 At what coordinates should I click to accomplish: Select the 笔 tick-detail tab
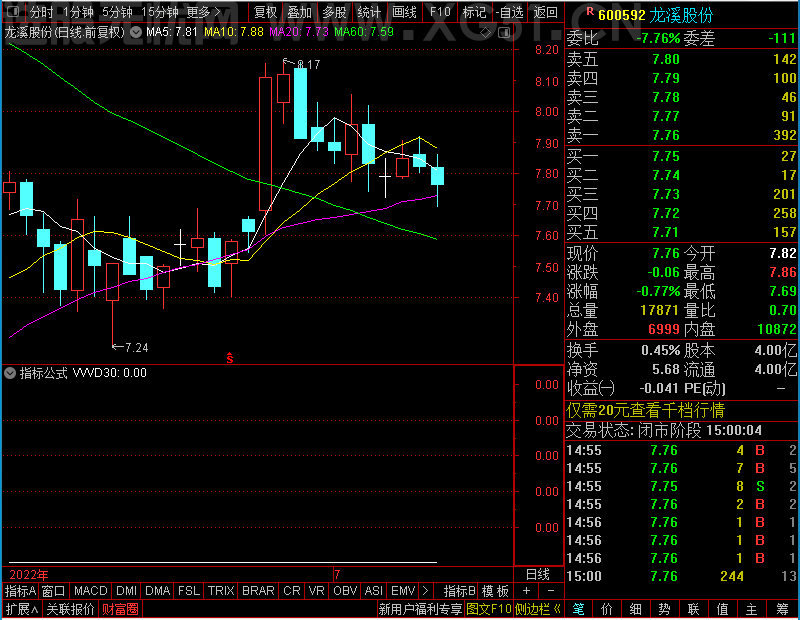(x=578, y=609)
